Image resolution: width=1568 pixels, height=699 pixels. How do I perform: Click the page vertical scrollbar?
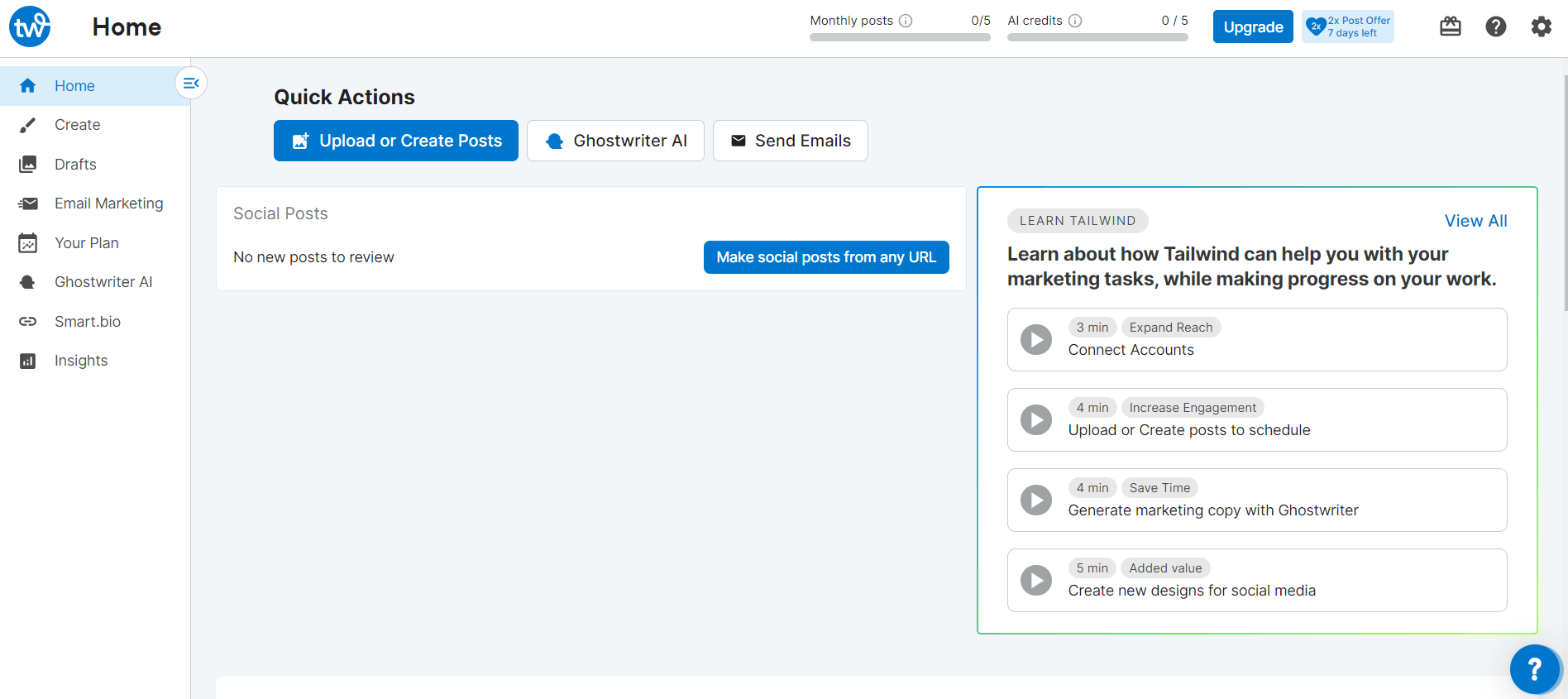[x=1565, y=194]
